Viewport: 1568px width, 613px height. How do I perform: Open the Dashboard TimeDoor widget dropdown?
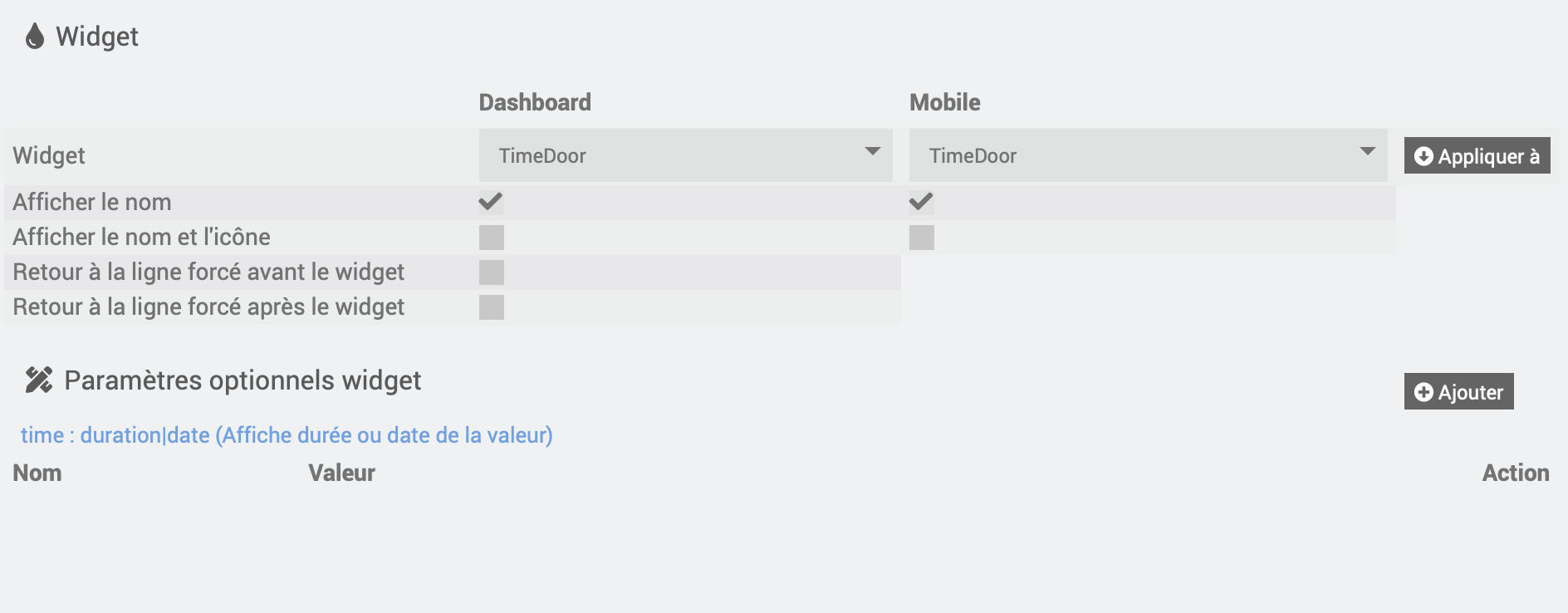685,155
